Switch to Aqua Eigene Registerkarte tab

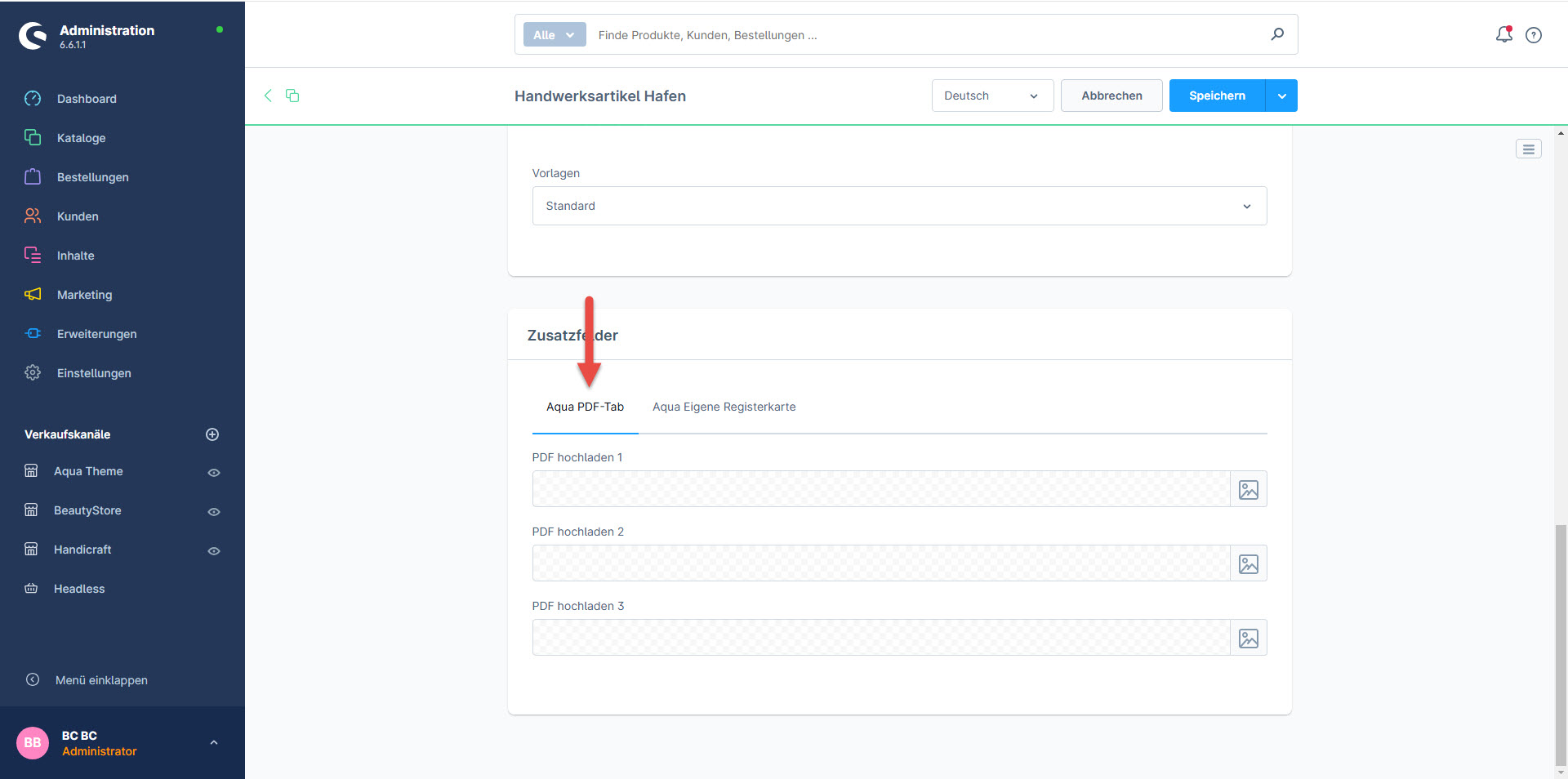724,407
